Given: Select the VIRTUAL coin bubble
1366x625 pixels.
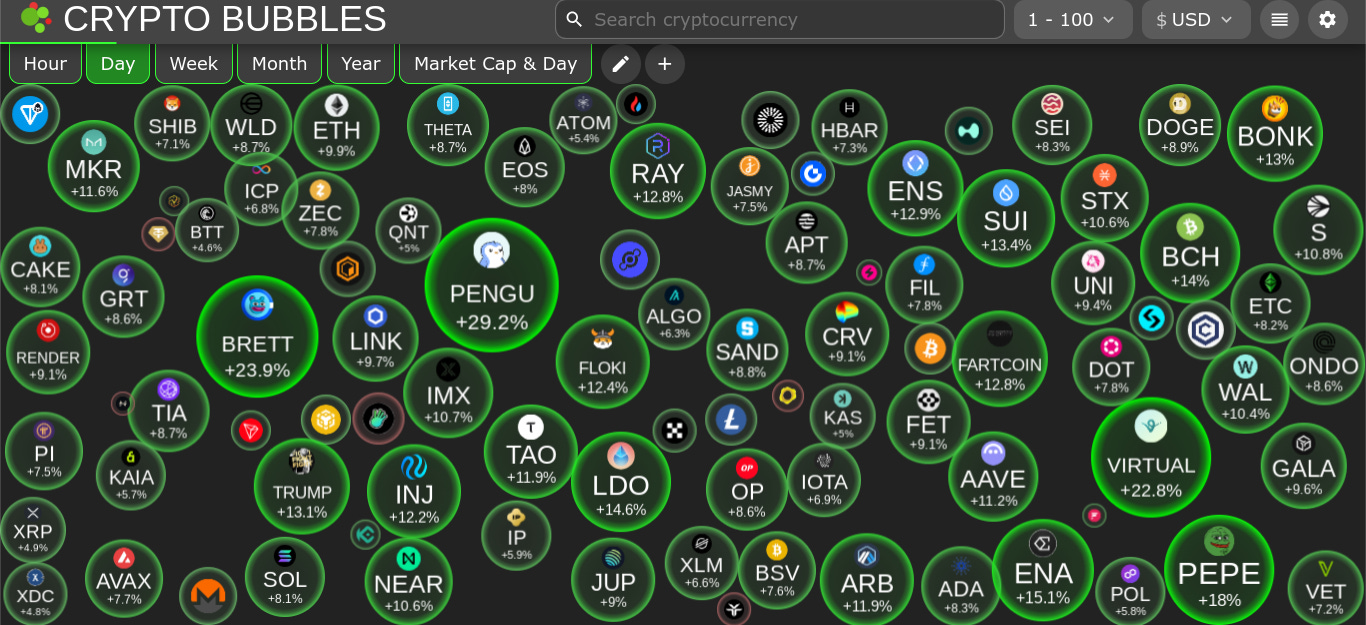Looking at the screenshot, I should coord(1151,457).
